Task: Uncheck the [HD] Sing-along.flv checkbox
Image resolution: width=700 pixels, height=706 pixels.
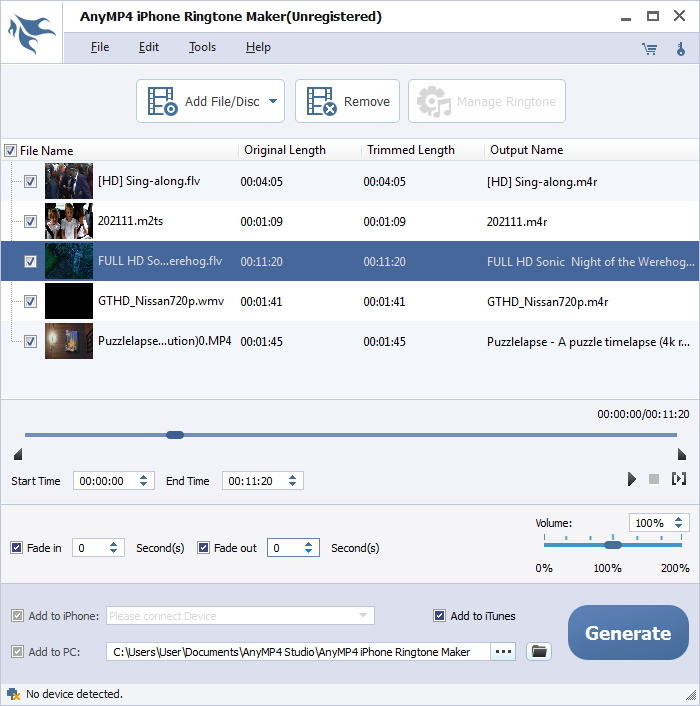Action: (x=30, y=181)
